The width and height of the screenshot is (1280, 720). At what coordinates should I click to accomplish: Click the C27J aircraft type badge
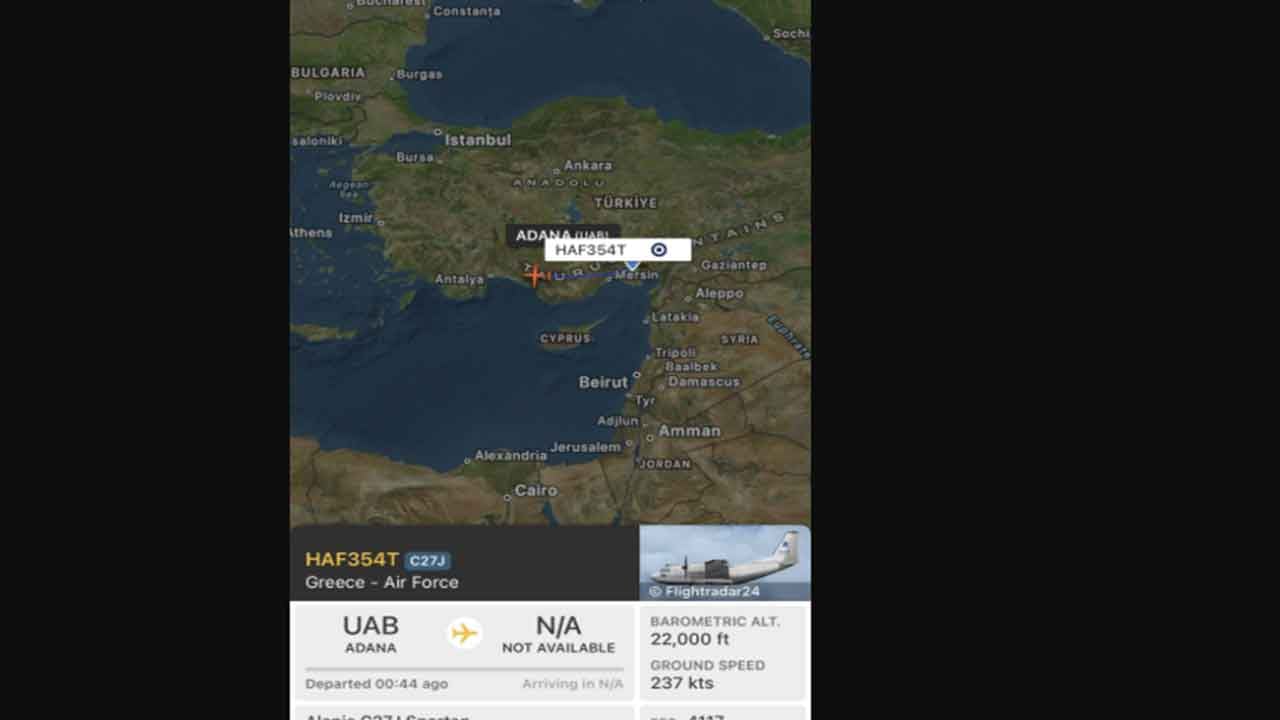428,561
